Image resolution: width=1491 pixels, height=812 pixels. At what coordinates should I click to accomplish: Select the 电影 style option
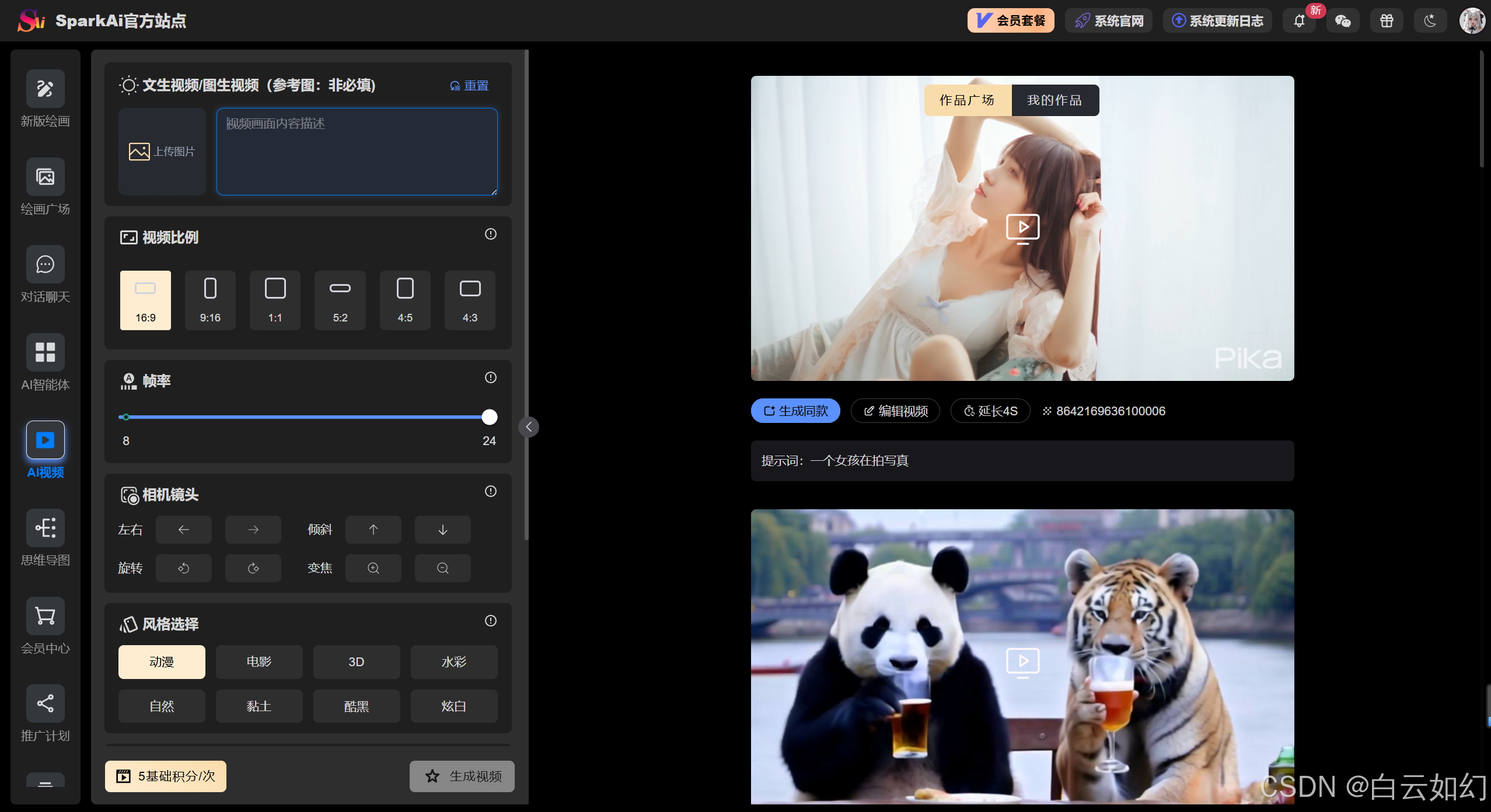pyautogui.click(x=259, y=661)
